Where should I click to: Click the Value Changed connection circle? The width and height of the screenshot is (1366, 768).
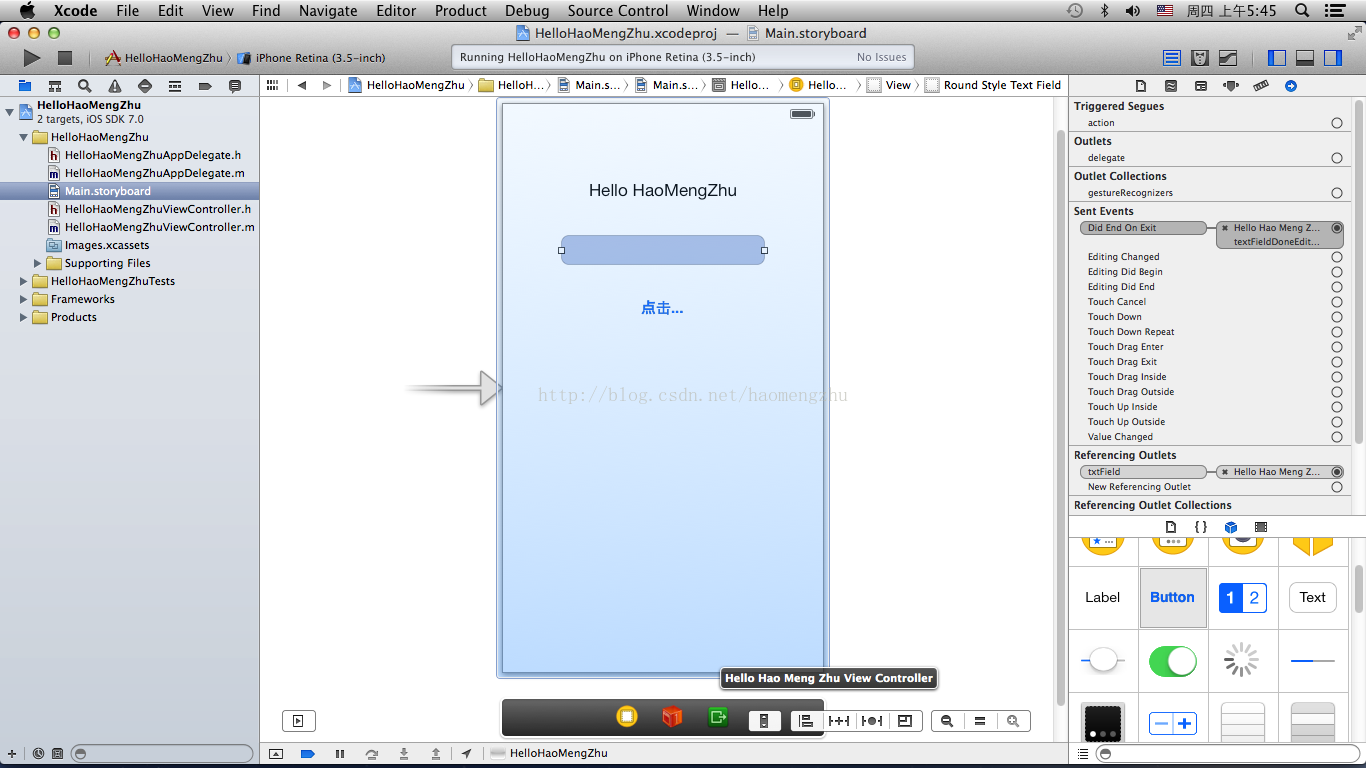(1337, 437)
